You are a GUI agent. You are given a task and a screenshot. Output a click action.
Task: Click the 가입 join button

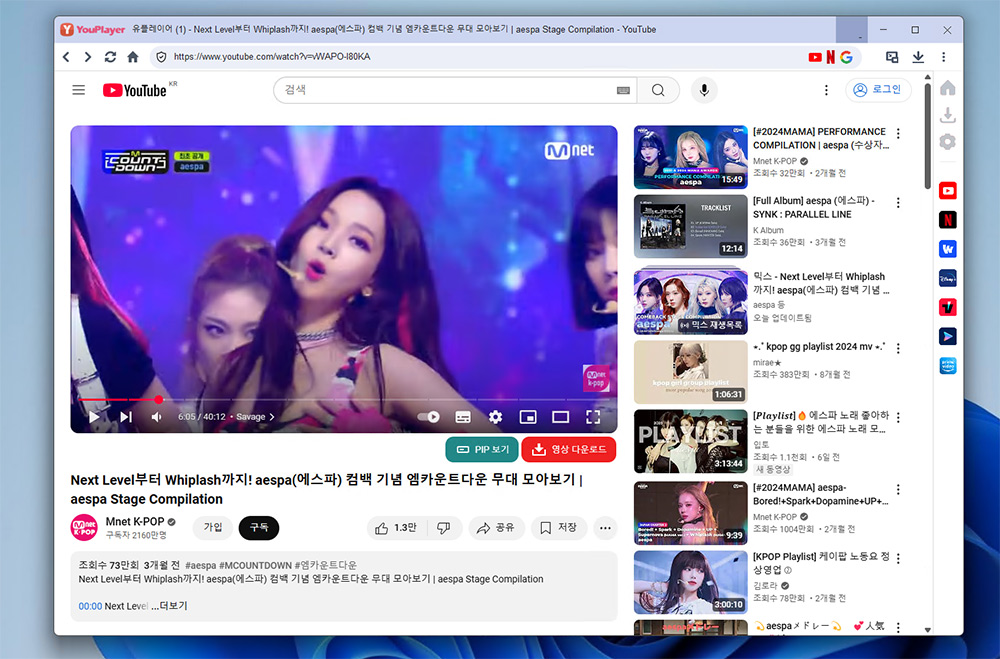212,528
